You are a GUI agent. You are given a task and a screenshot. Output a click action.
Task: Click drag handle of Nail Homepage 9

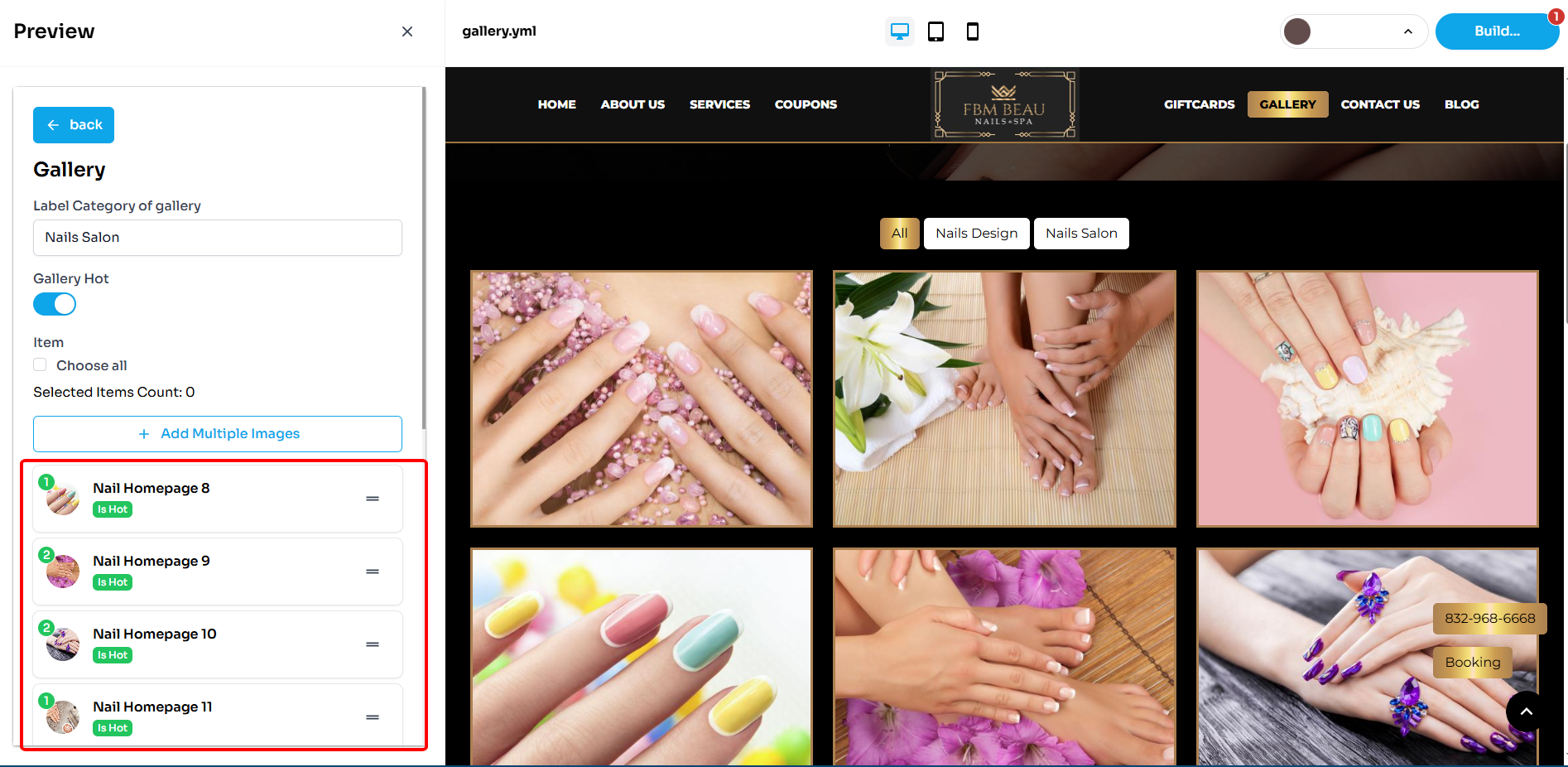[373, 572]
